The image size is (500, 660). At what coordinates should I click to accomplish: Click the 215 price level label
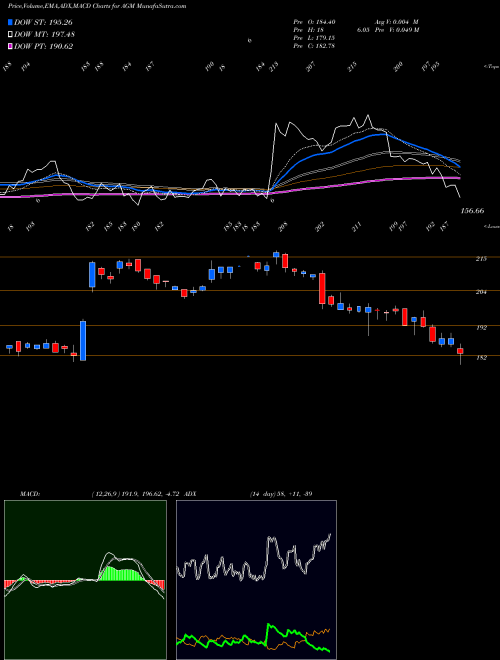tap(481, 259)
